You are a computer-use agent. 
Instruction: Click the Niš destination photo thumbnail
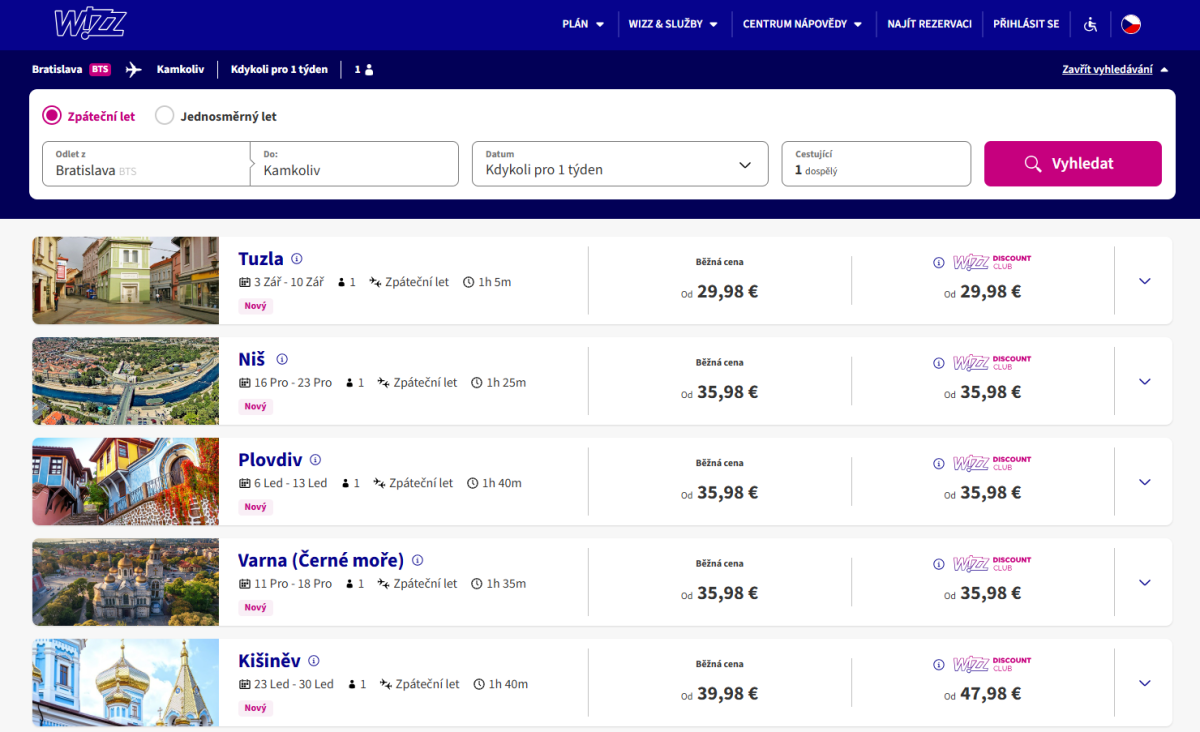click(125, 381)
